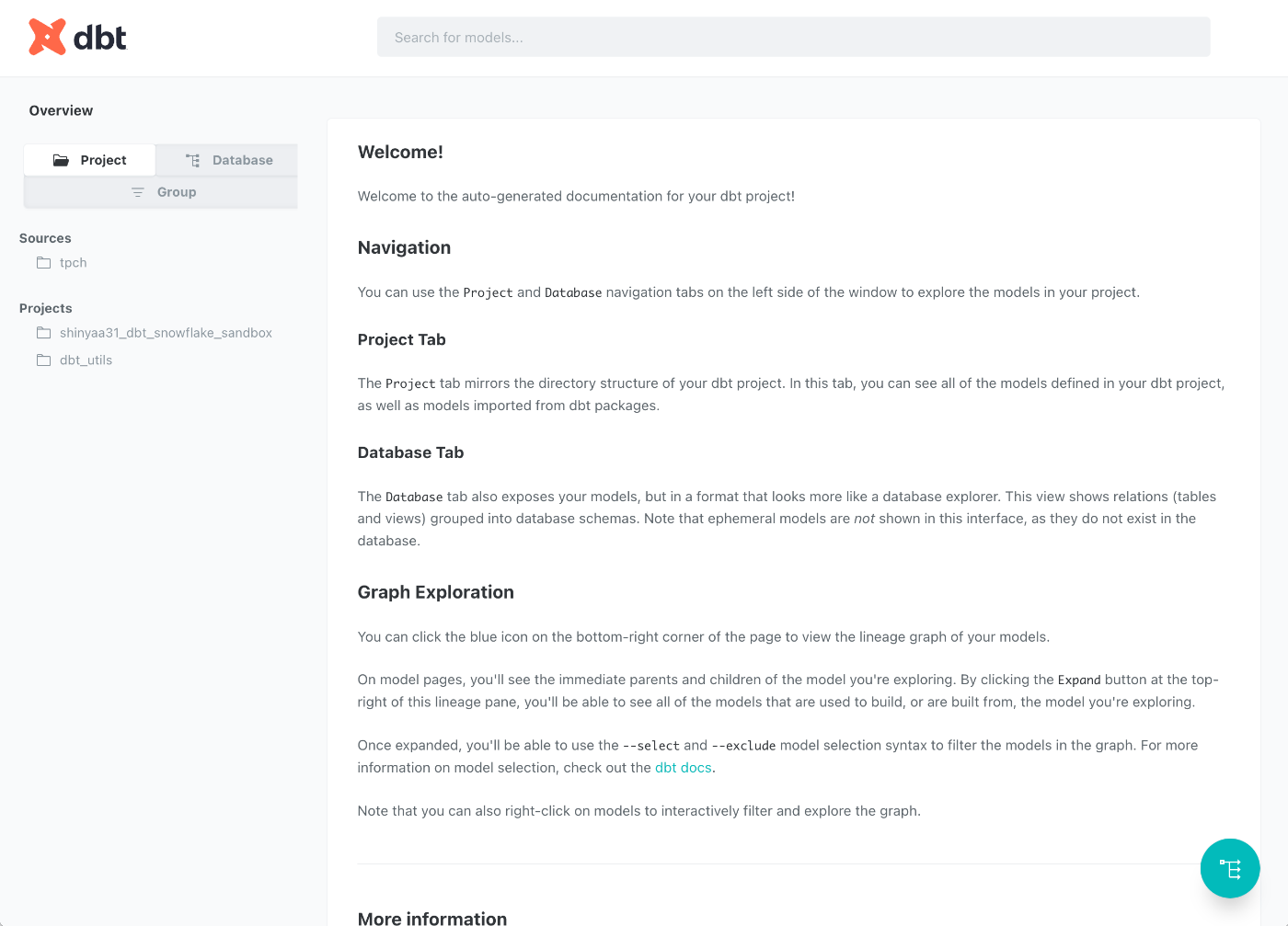Screen dimensions: 1288x926
Task: Focus the Search for models field
Action: coord(793,38)
